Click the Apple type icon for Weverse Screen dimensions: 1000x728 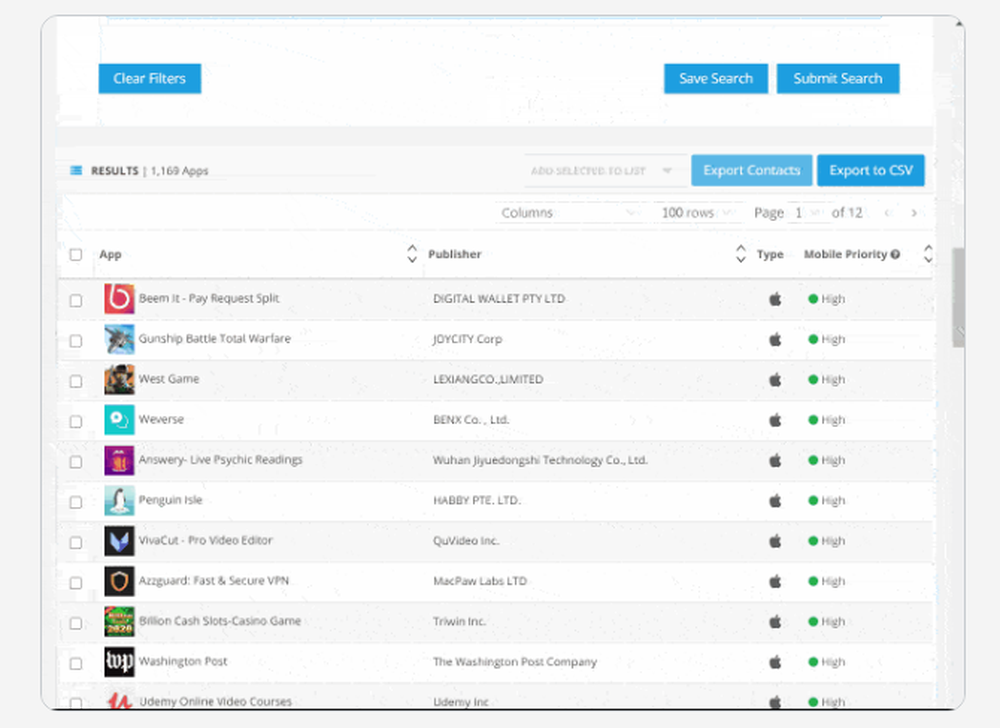775,419
